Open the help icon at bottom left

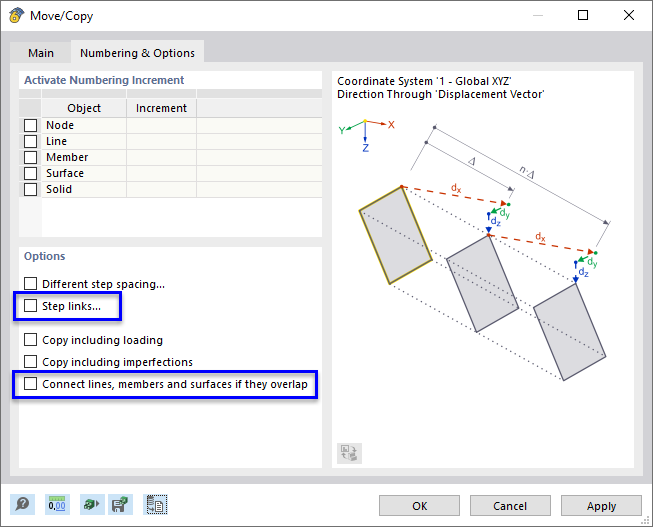(22, 505)
